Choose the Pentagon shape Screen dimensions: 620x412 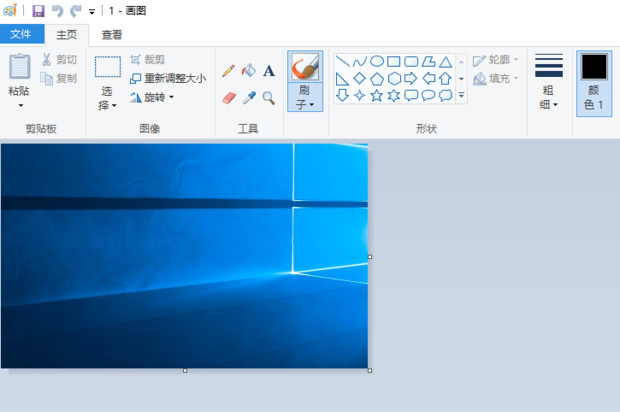click(x=377, y=79)
